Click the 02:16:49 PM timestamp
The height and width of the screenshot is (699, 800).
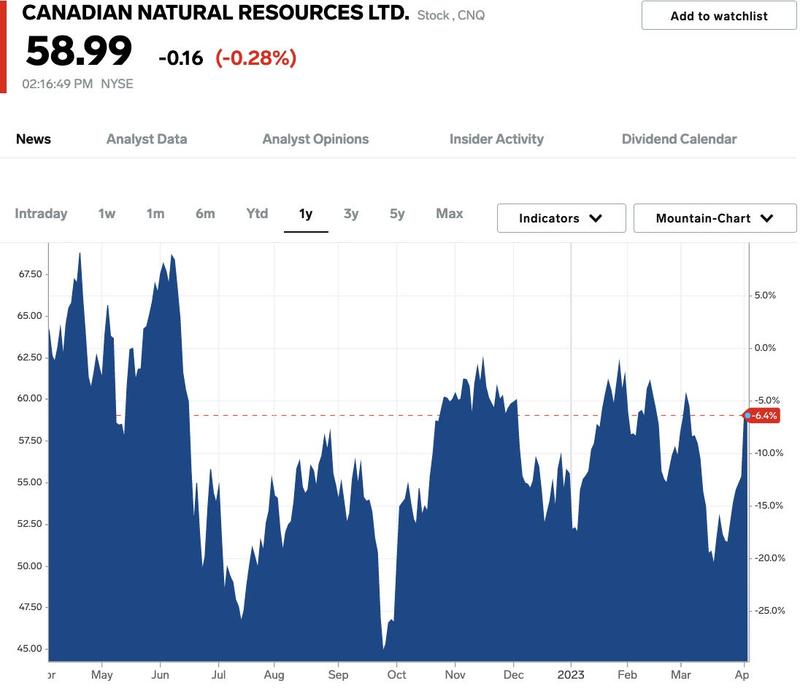(x=57, y=84)
